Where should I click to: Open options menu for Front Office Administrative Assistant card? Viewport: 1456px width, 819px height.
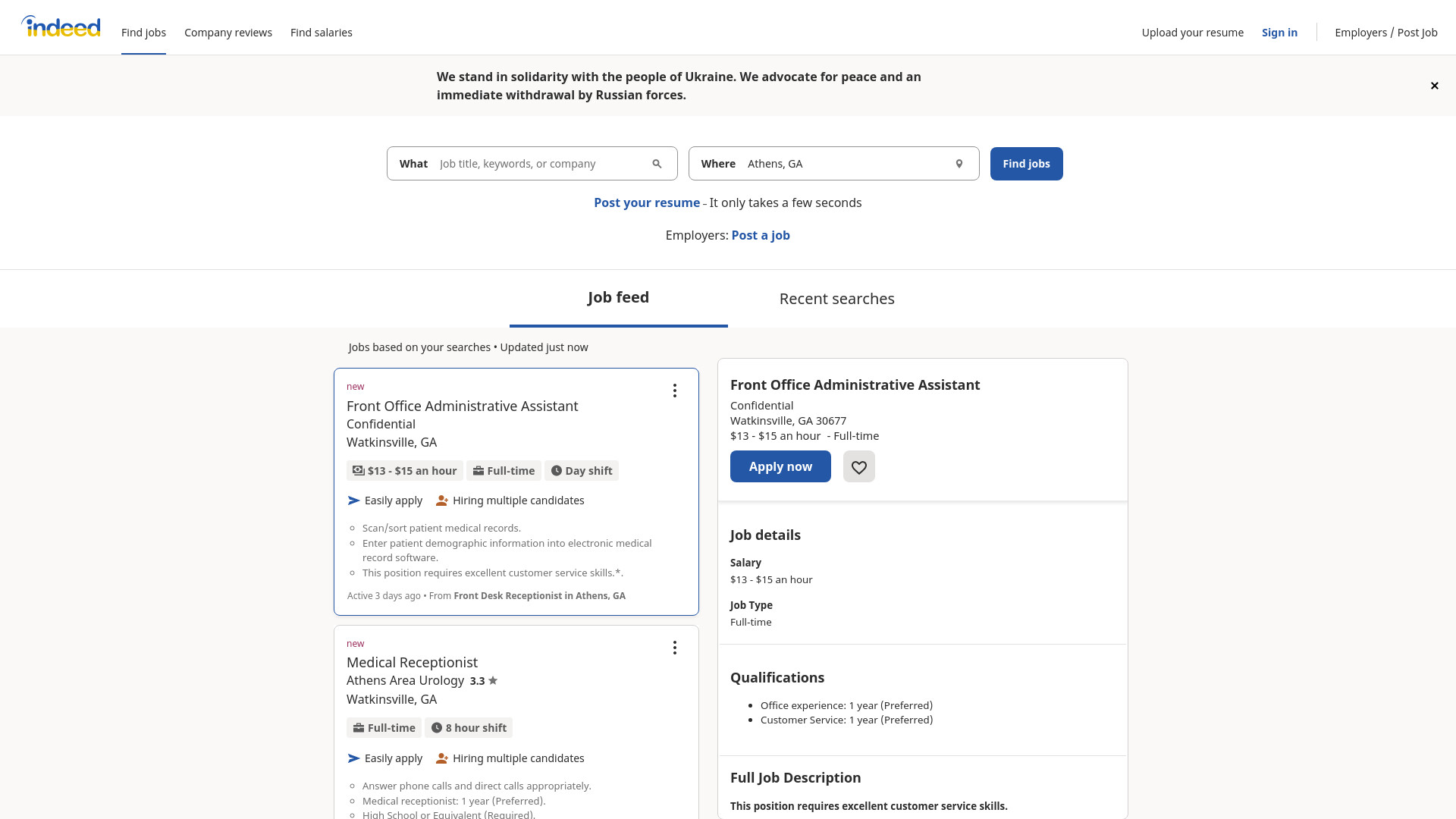click(675, 391)
